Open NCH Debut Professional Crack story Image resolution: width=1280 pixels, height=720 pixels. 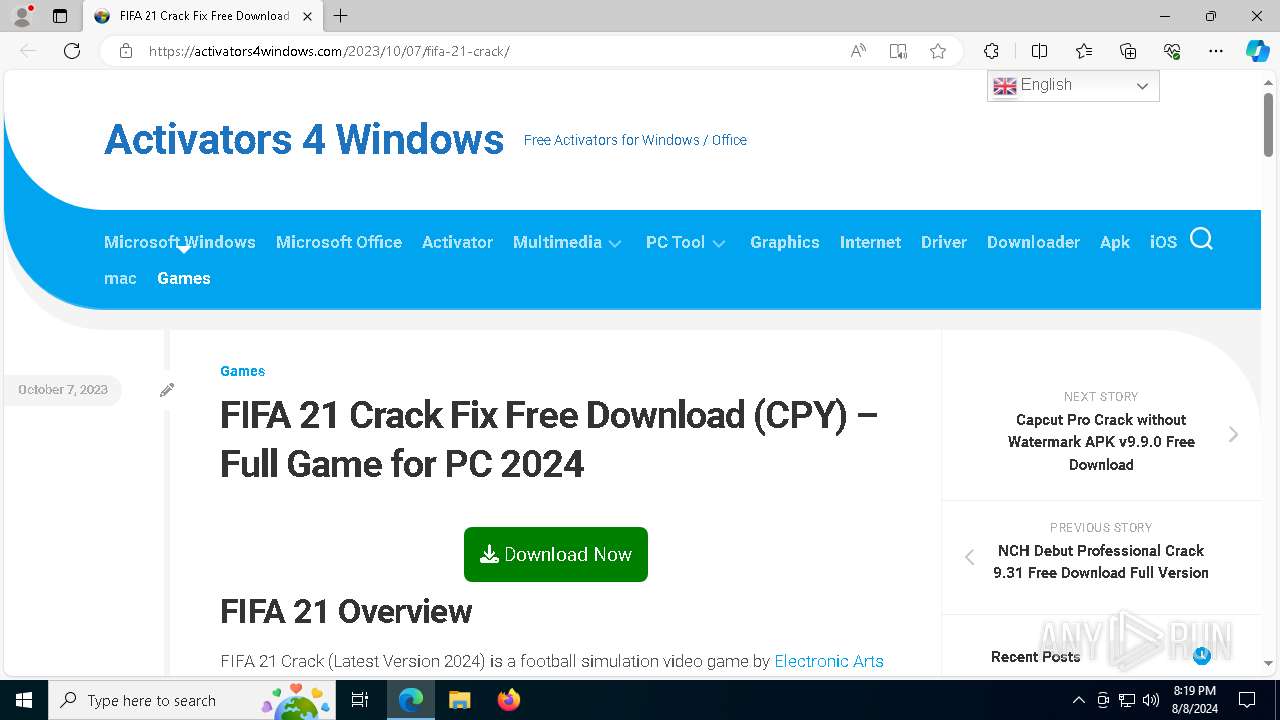(x=1101, y=562)
